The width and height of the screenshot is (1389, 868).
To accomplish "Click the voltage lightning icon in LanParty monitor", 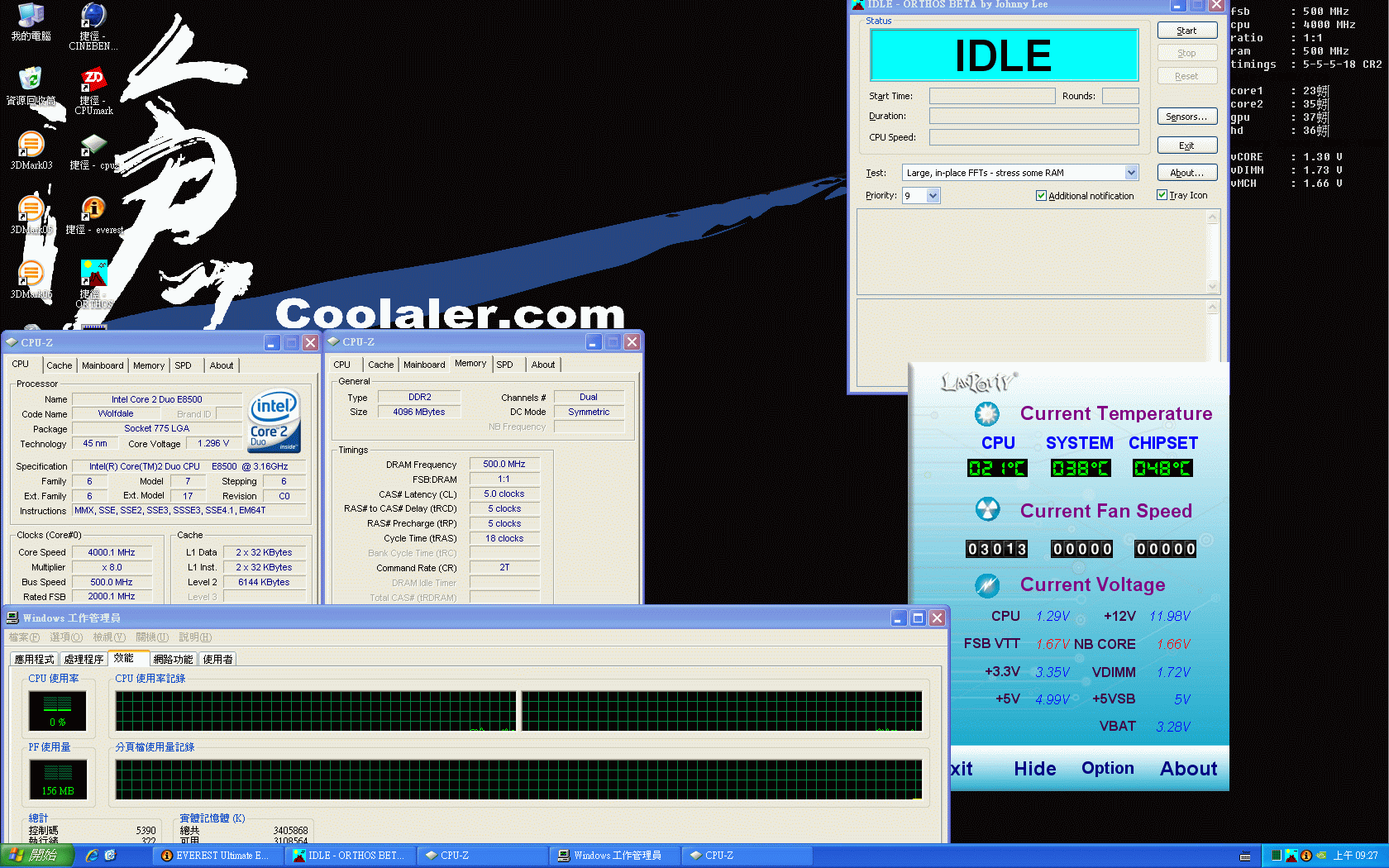I will pyautogui.click(x=987, y=585).
